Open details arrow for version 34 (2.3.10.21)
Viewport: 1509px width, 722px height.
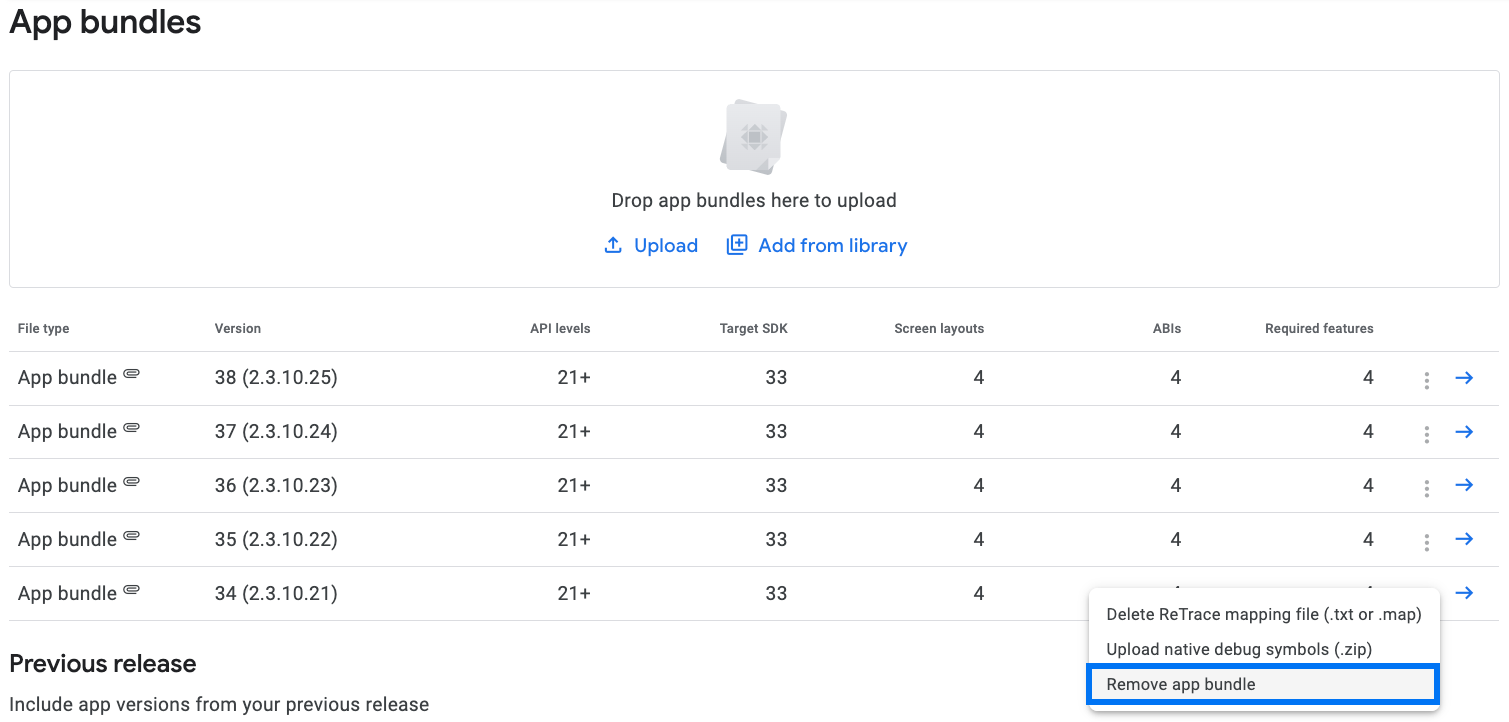pyautogui.click(x=1464, y=594)
